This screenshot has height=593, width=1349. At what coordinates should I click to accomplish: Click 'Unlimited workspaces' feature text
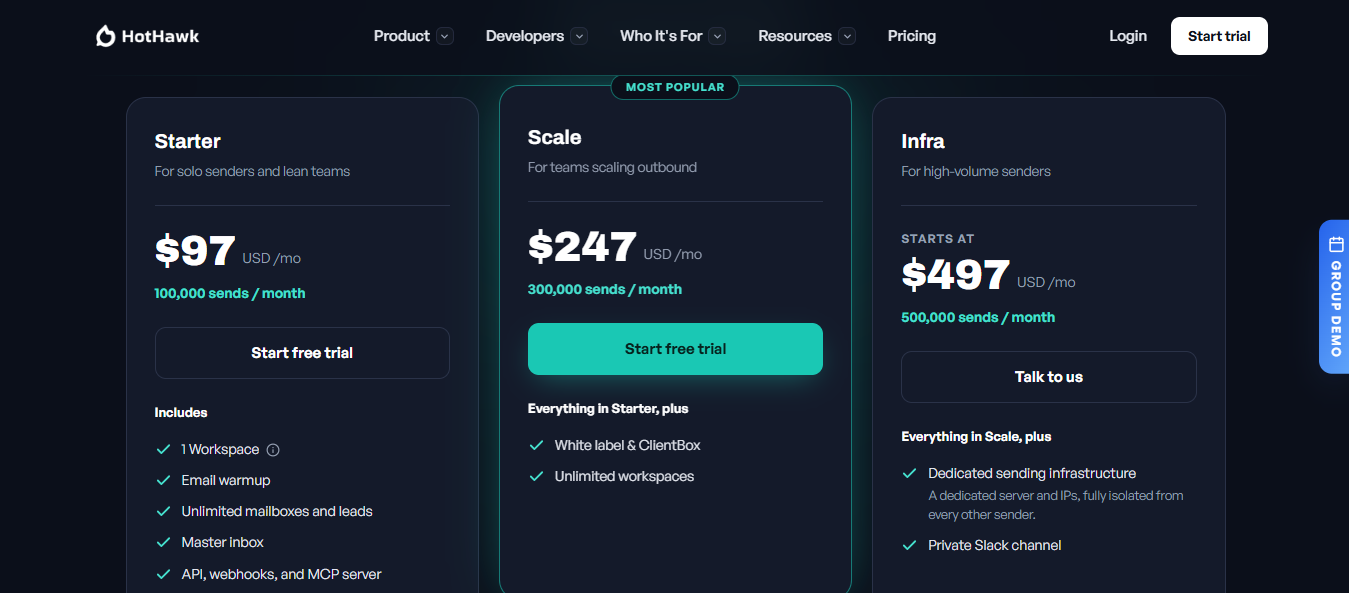(x=624, y=476)
